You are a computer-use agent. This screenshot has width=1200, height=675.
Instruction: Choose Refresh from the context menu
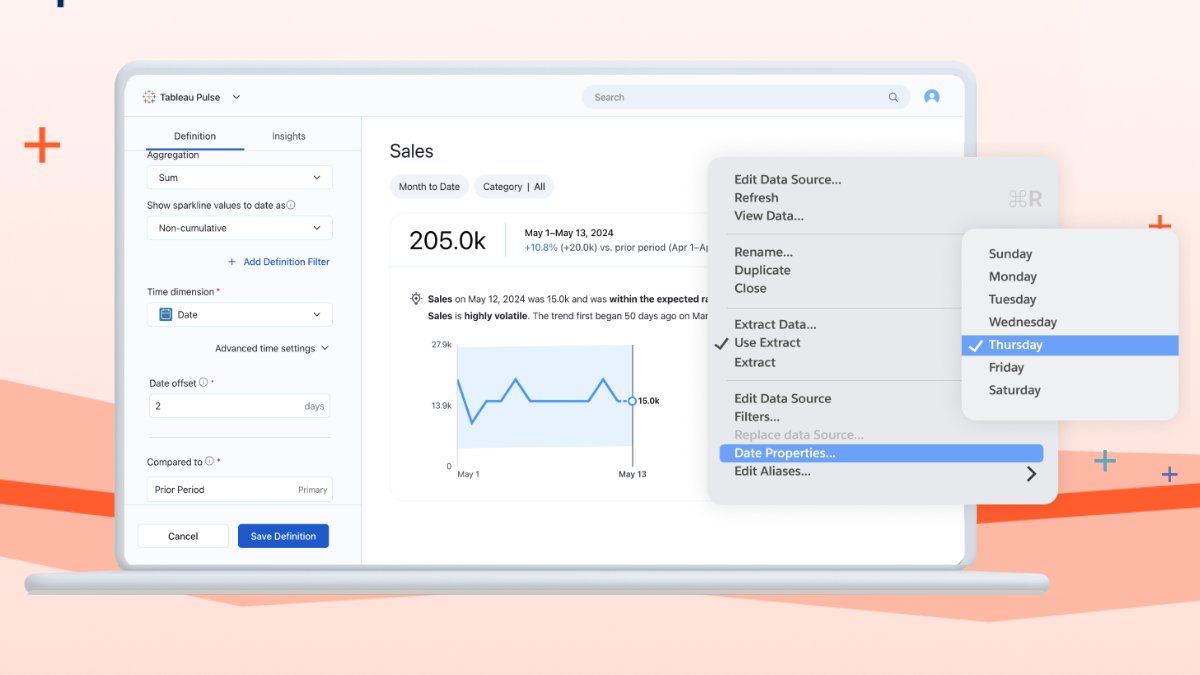pos(756,198)
